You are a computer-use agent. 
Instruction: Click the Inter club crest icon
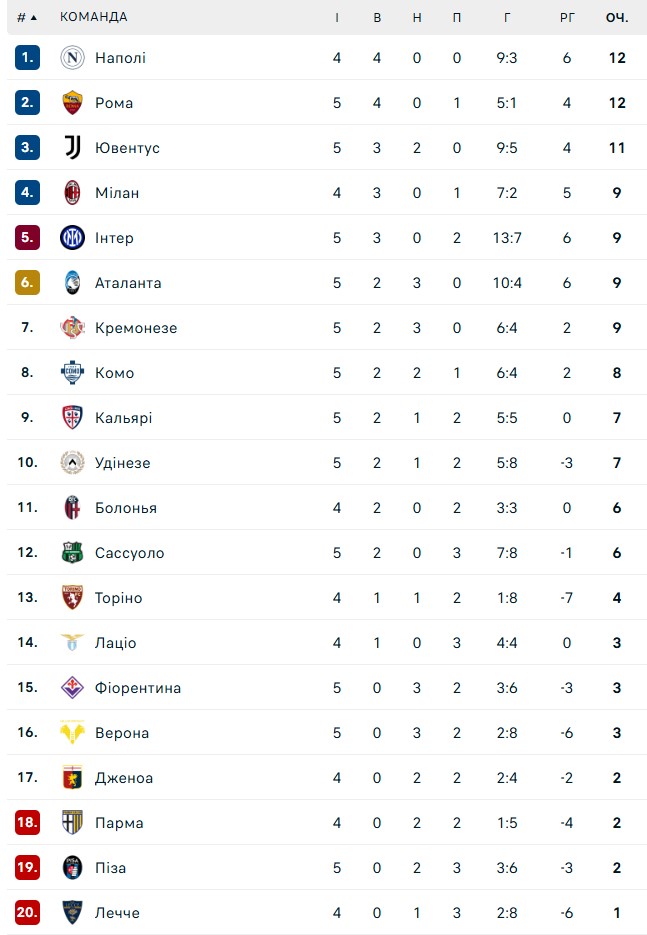(x=72, y=238)
